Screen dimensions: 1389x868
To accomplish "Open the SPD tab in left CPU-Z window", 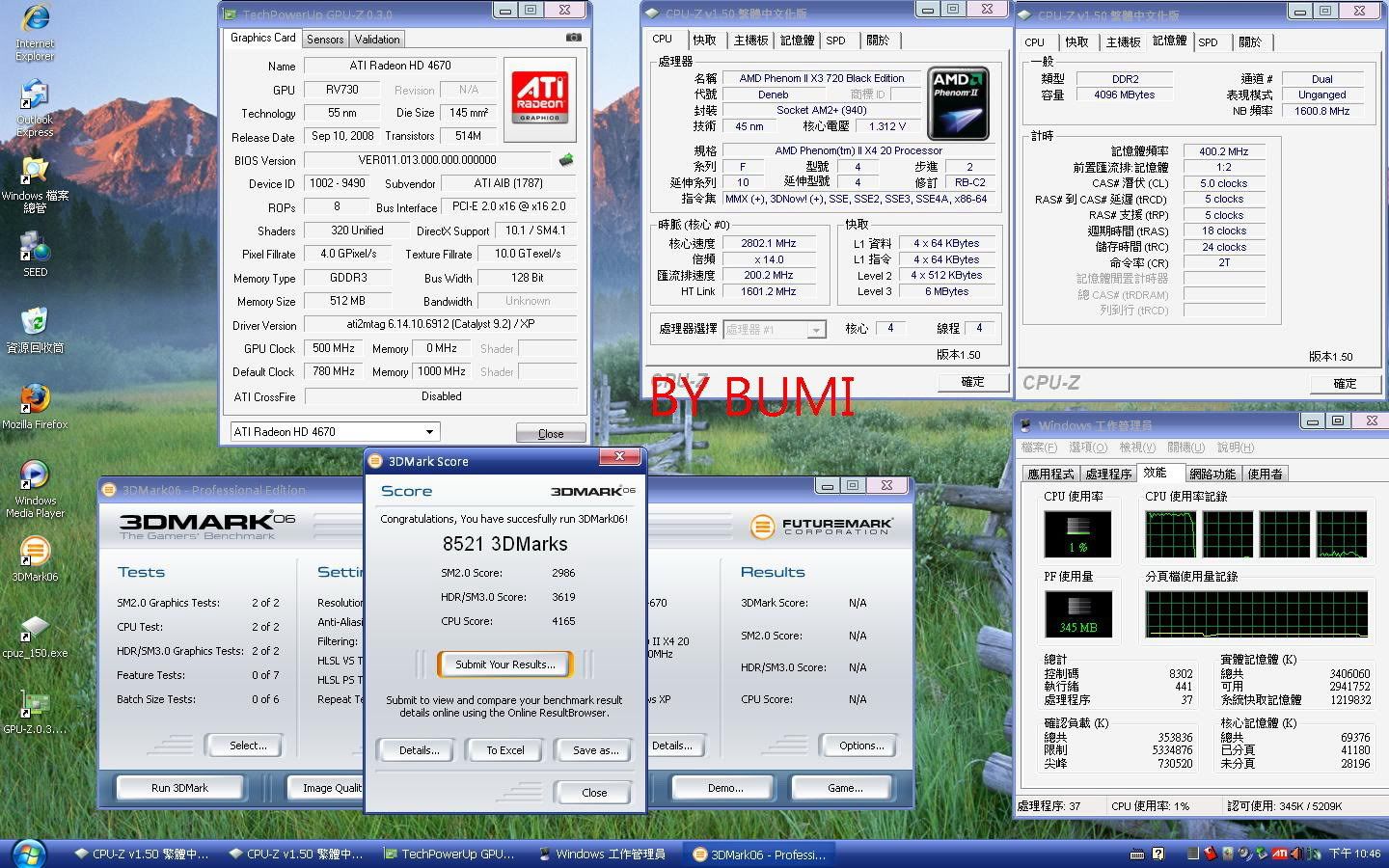I will 835,41.
